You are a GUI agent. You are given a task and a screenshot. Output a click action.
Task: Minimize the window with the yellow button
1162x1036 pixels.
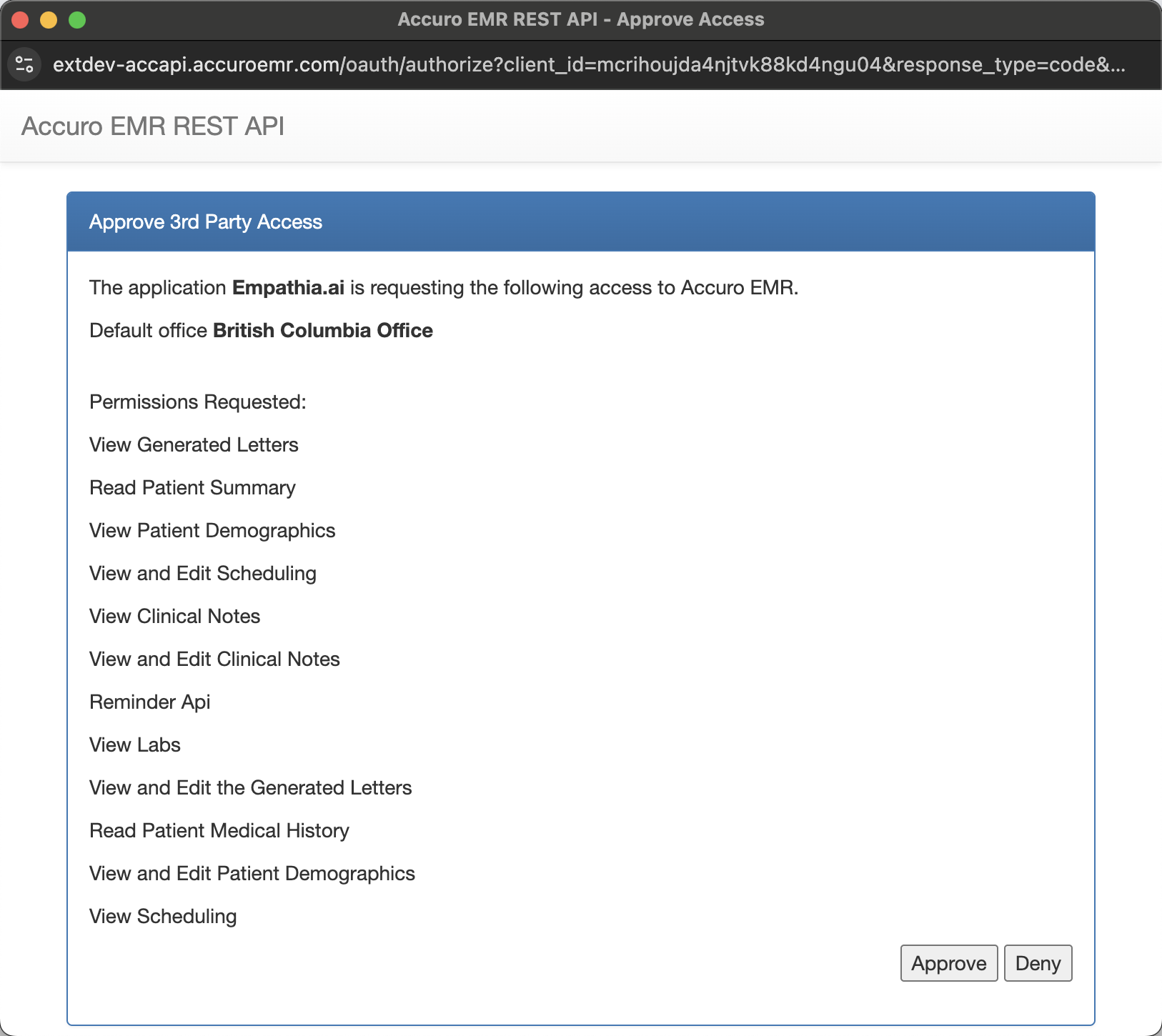[49, 20]
